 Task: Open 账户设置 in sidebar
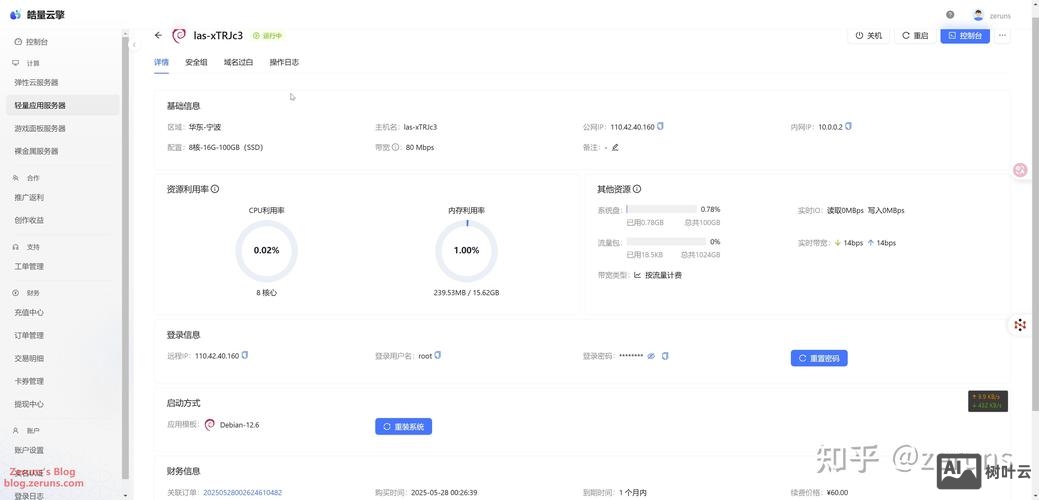(x=29, y=450)
